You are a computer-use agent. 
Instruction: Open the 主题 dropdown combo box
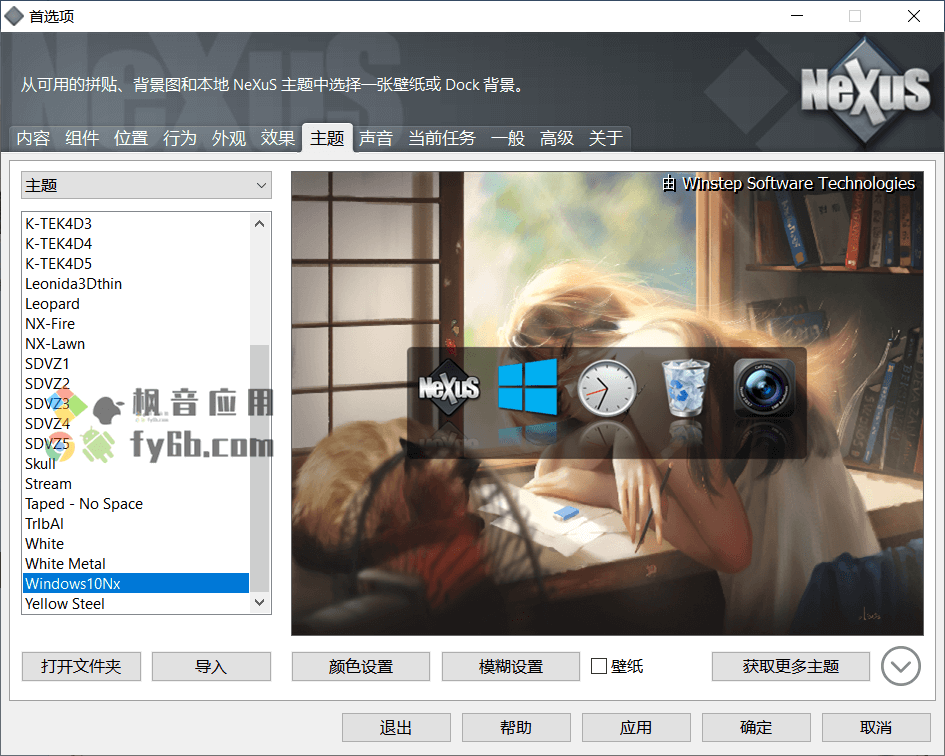point(146,185)
